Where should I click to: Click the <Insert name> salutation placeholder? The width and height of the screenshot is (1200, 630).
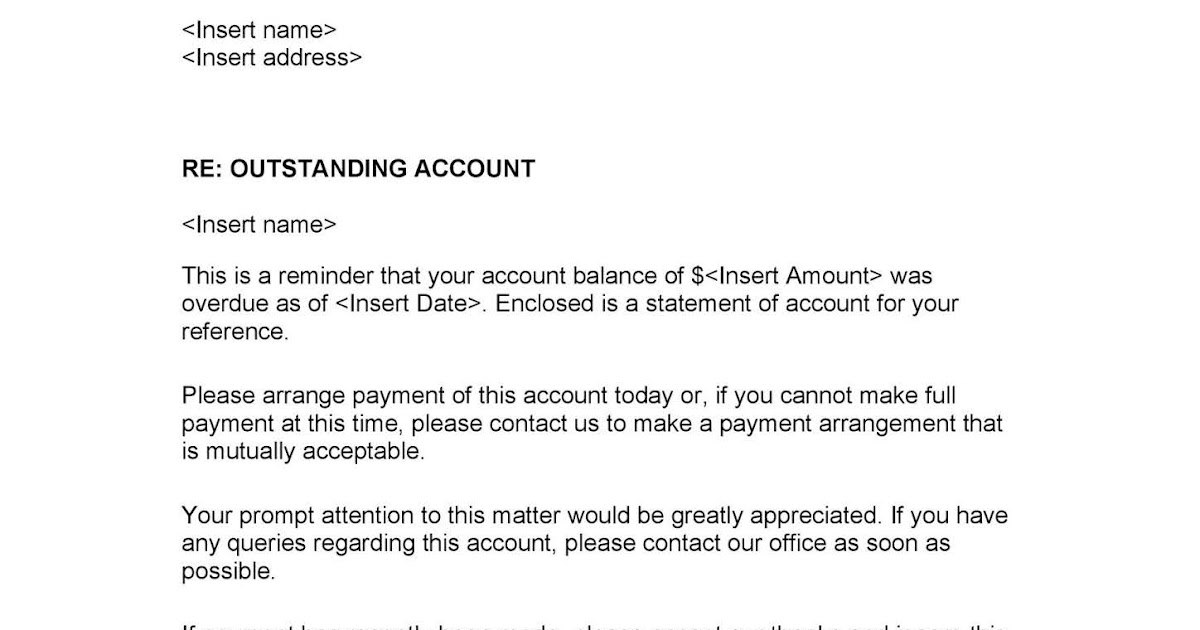259,225
